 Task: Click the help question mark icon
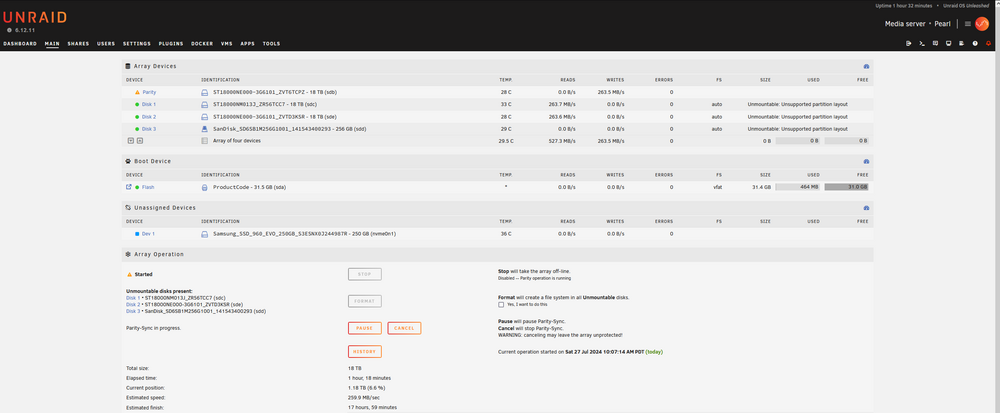[x=975, y=43]
